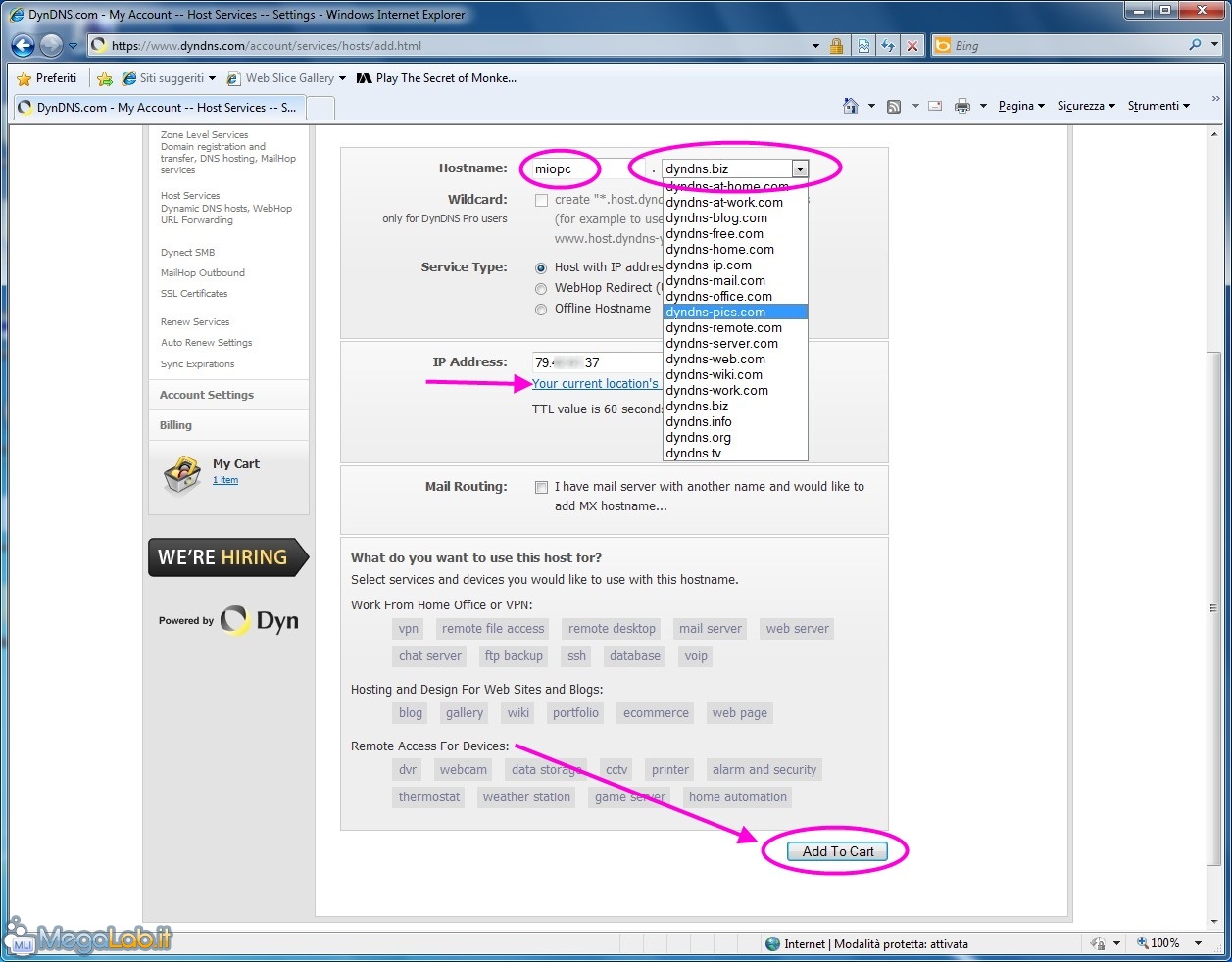Open Account Settings in the sidebar

(207, 395)
